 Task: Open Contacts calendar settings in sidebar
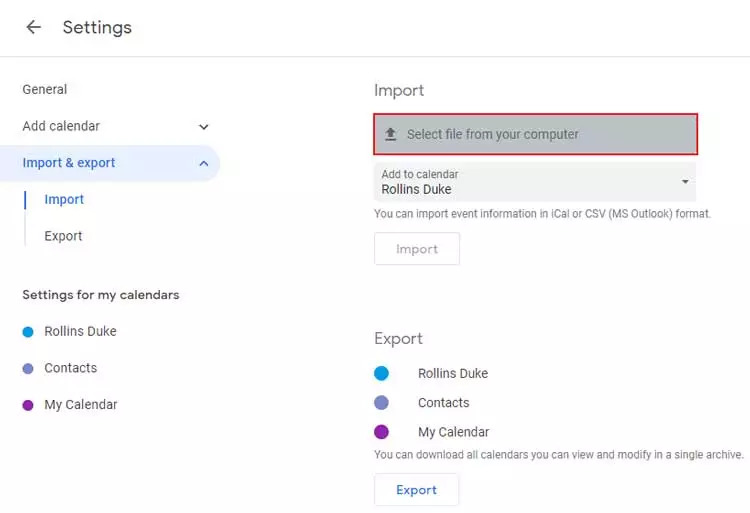(x=71, y=368)
